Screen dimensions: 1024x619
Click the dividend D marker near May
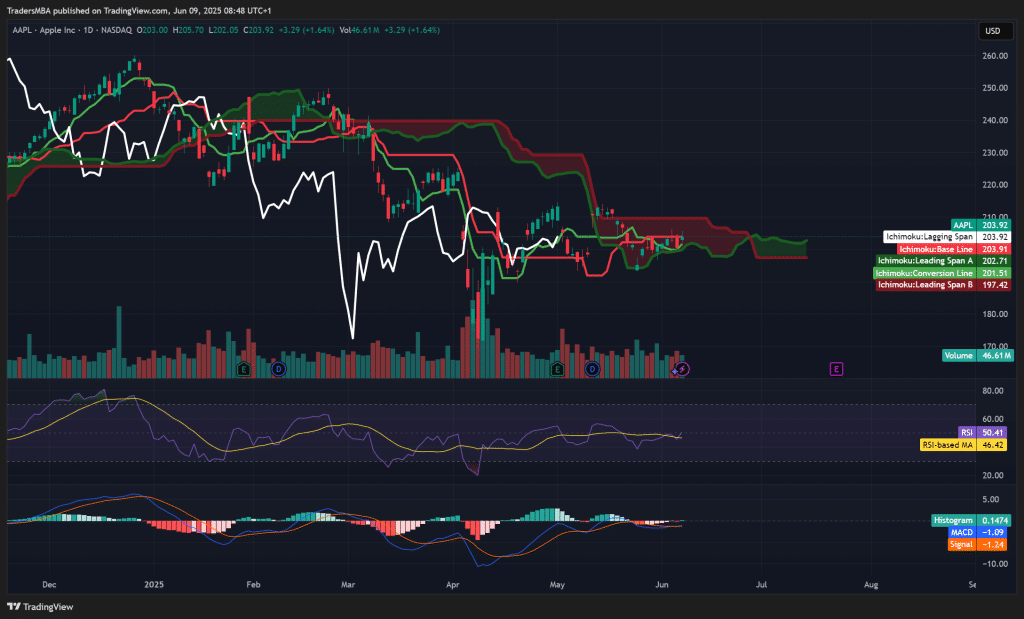click(592, 369)
